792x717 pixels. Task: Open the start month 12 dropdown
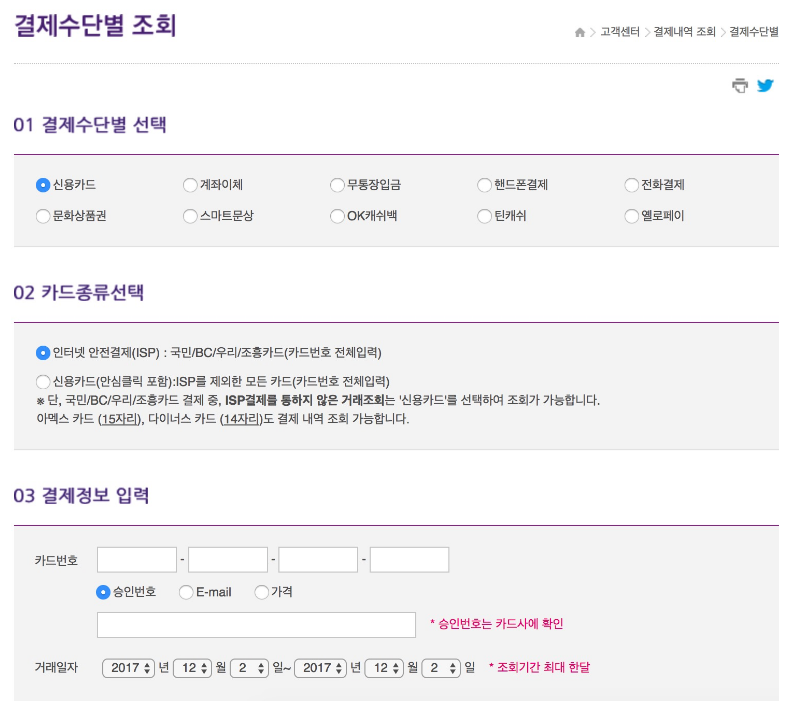click(192, 669)
